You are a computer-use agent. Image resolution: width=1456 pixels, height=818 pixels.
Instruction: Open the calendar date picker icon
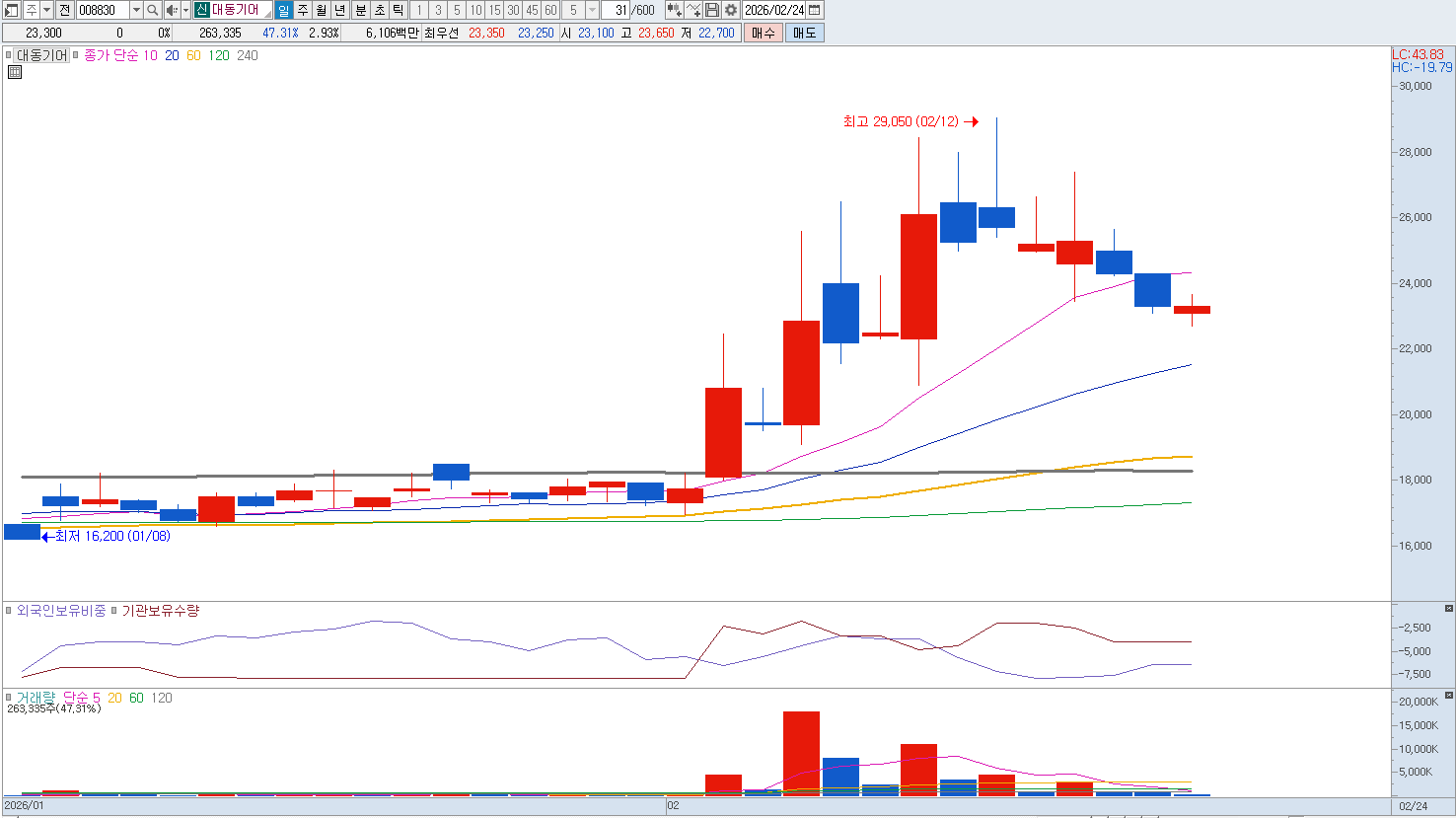click(x=815, y=10)
